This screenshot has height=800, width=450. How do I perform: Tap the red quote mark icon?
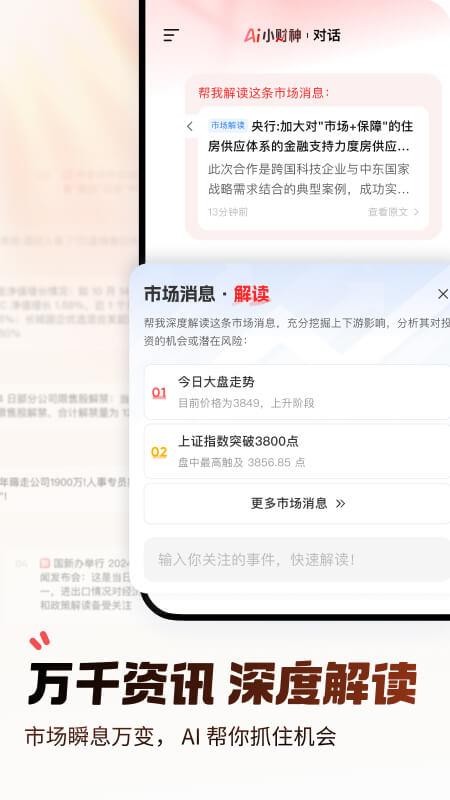tap(40, 640)
